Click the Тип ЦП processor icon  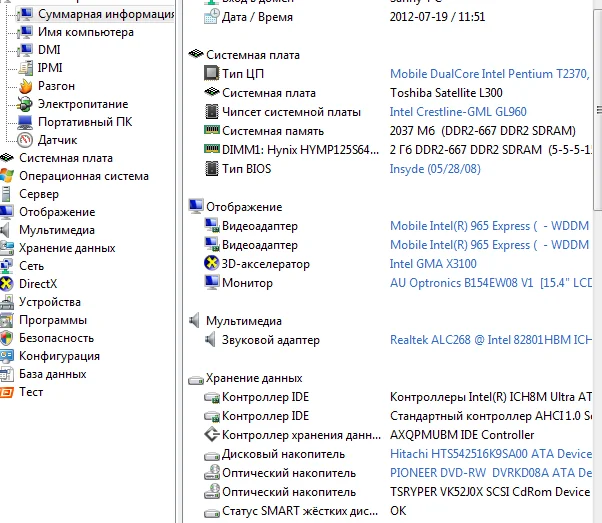click(x=211, y=73)
